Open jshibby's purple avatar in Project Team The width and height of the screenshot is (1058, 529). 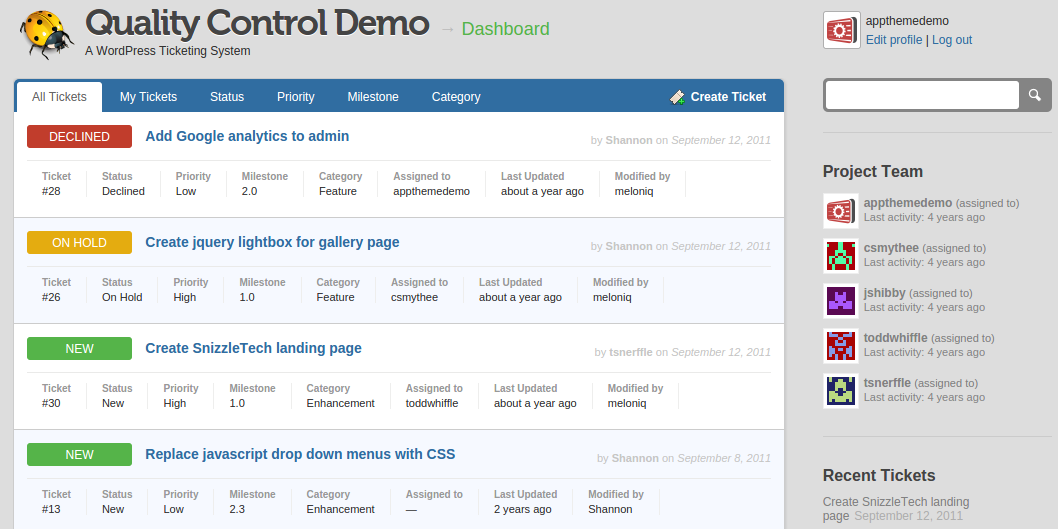tap(841, 301)
